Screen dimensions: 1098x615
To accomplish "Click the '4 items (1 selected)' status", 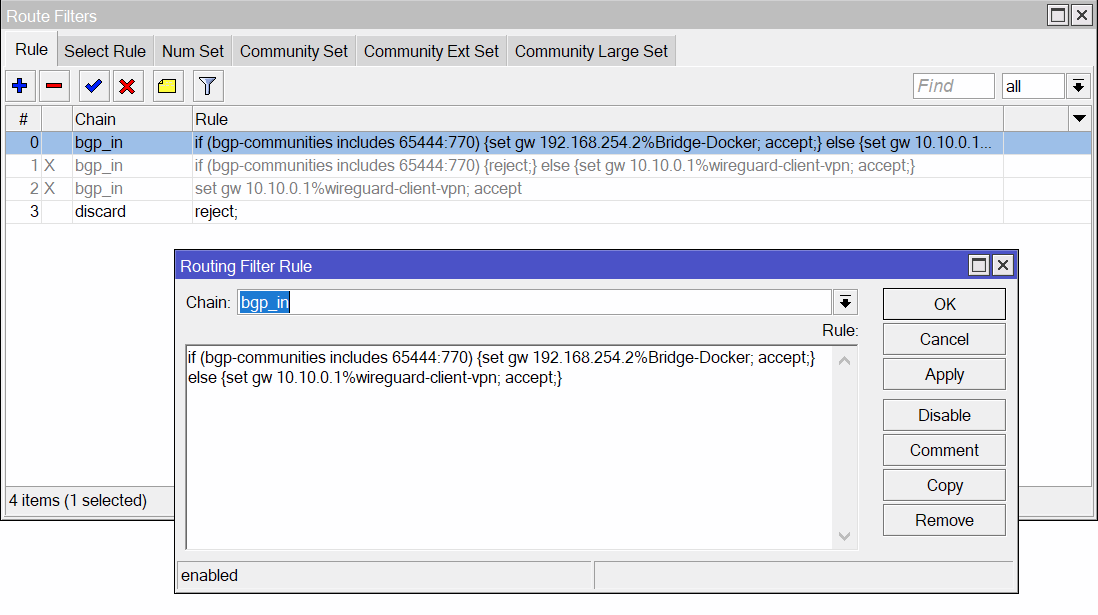I will pos(78,500).
